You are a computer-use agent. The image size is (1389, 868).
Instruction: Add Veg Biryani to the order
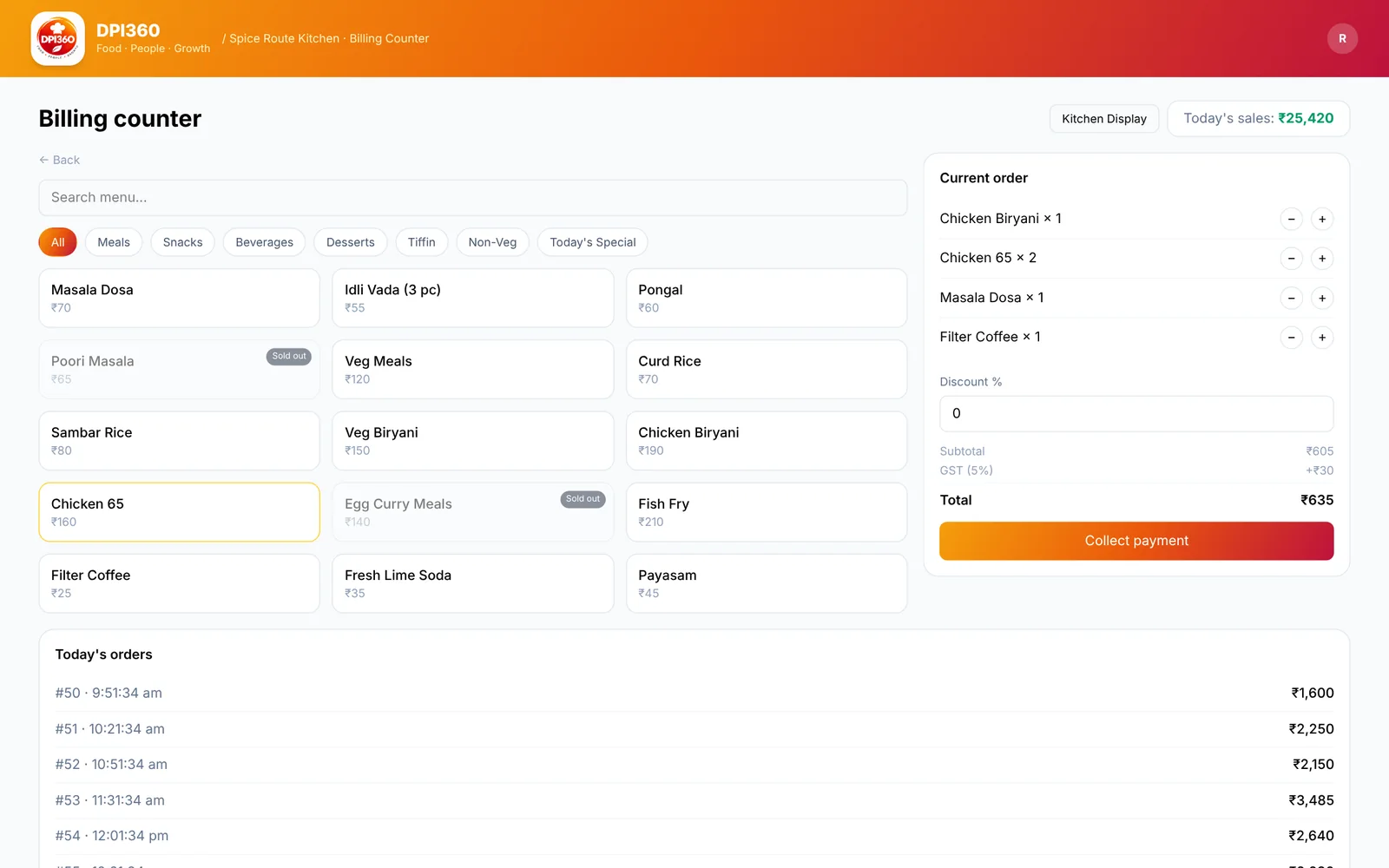coord(473,441)
